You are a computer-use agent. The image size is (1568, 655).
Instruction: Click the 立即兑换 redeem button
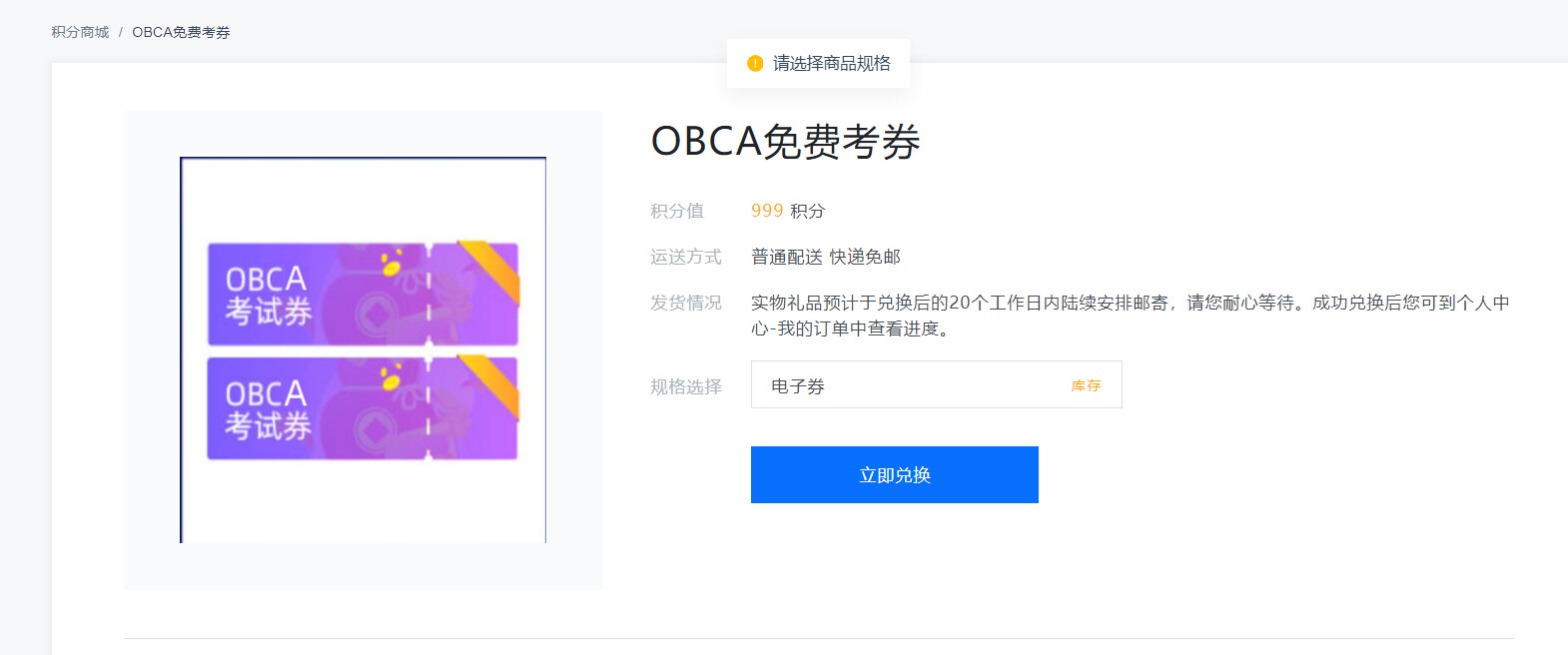895,474
